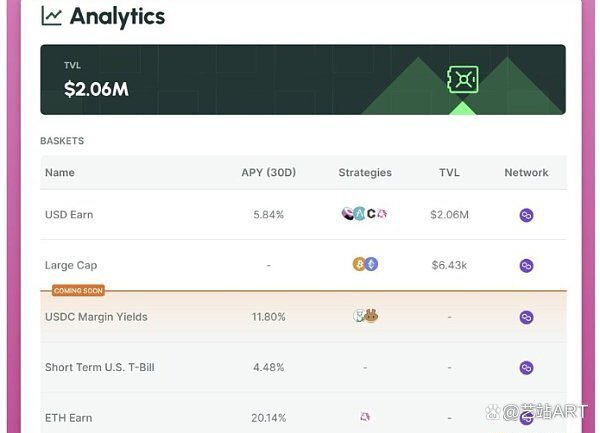Click the Coming Soon badge

[77, 291]
